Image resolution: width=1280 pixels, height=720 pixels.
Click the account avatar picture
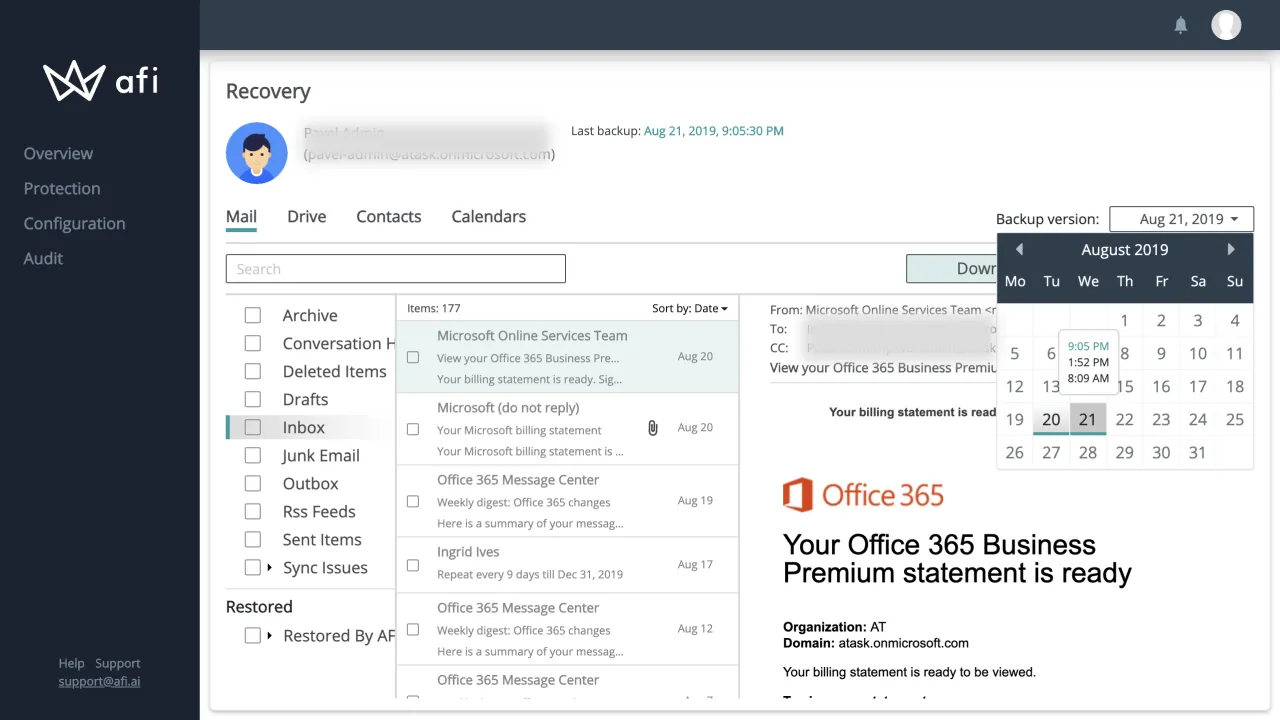pos(257,153)
